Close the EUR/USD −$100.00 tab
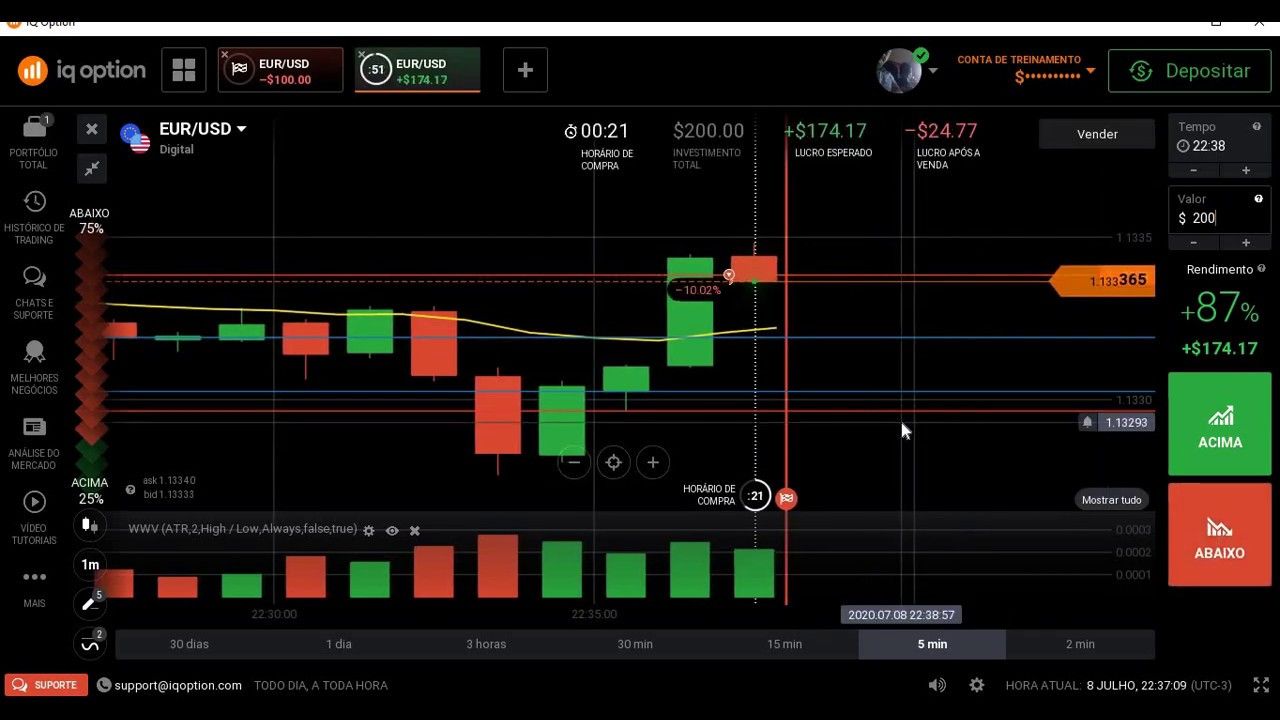Image resolution: width=1280 pixels, height=720 pixels. (x=224, y=54)
